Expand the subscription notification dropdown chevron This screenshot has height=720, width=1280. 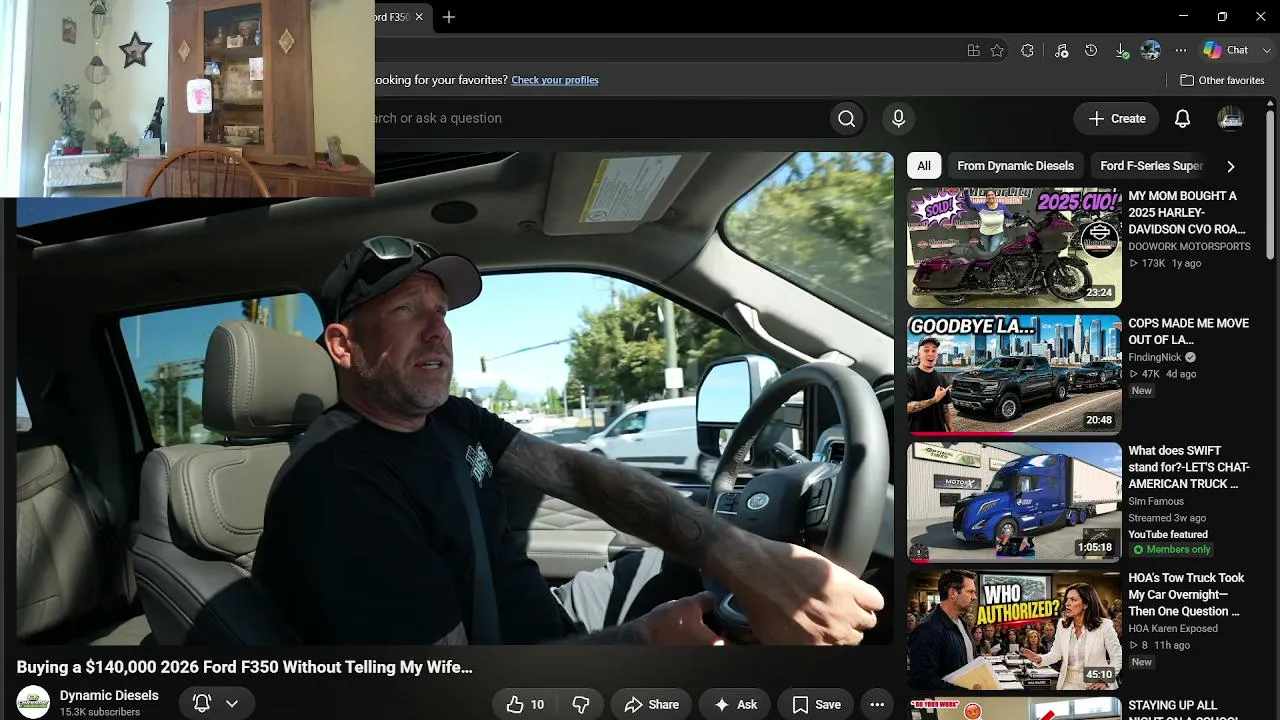click(x=232, y=704)
